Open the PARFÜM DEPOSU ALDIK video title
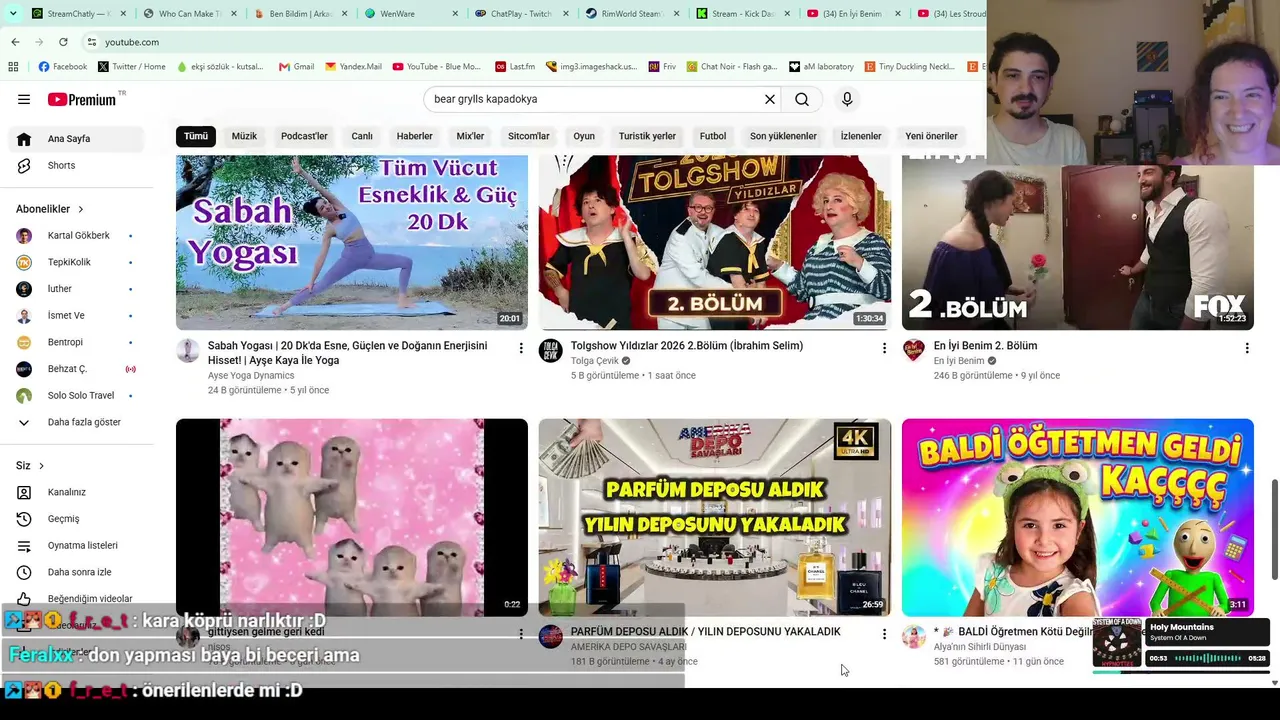This screenshot has width=1280, height=720. (x=706, y=632)
